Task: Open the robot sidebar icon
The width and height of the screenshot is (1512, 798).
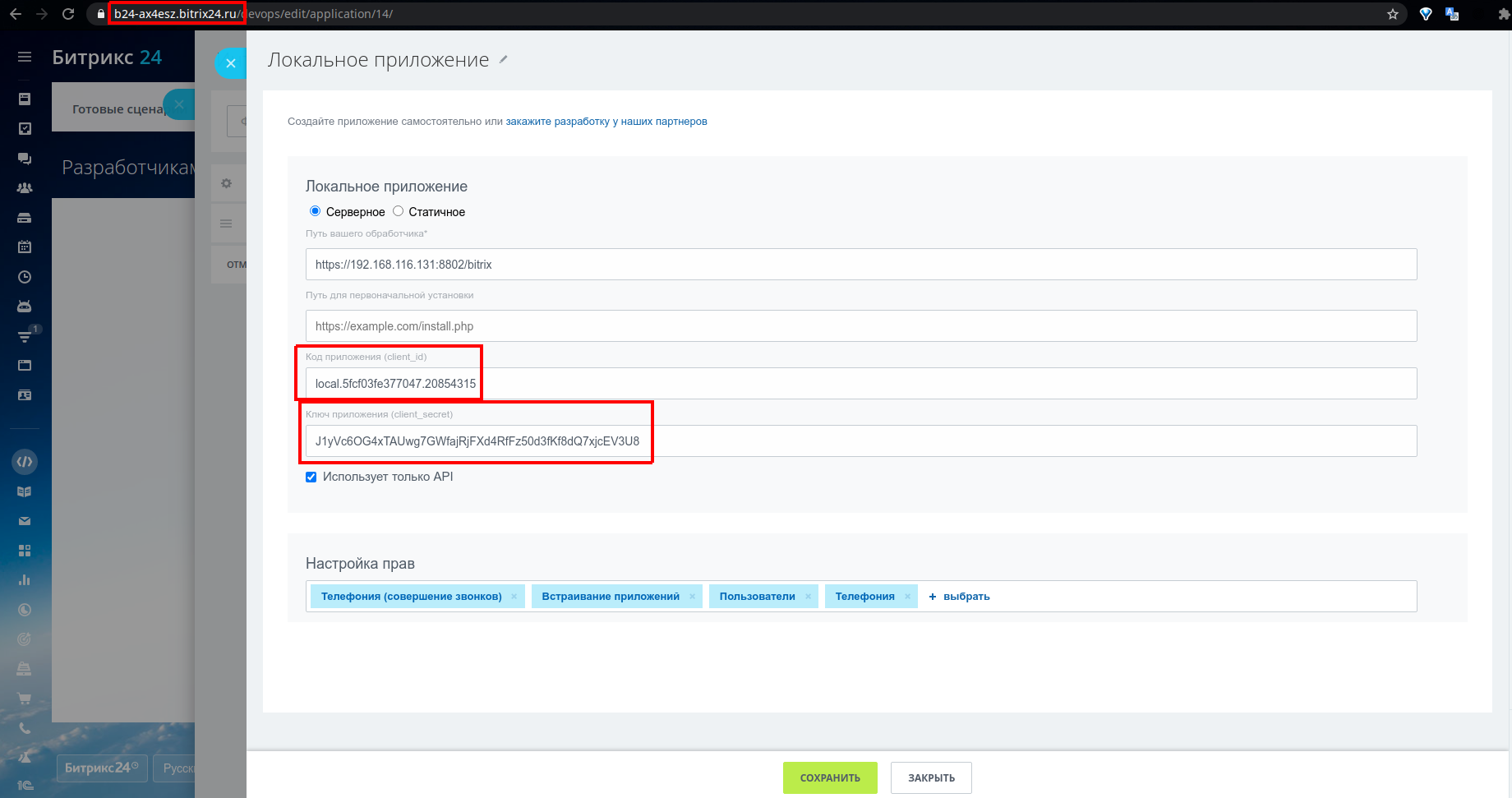Action: click(25, 306)
